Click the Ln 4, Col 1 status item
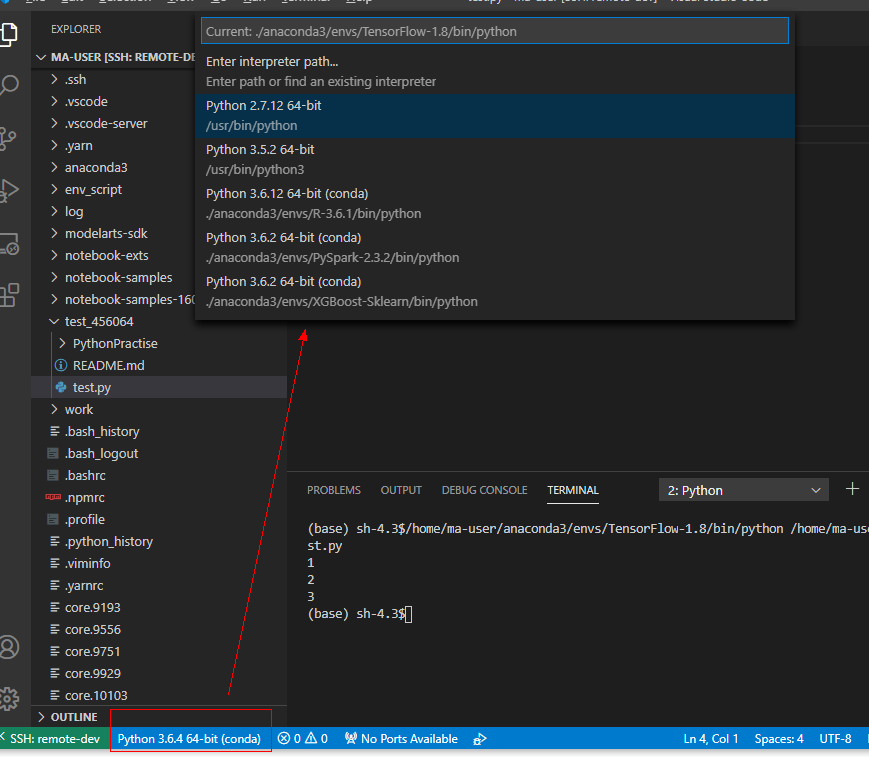This screenshot has width=869, height=757. coord(710,739)
